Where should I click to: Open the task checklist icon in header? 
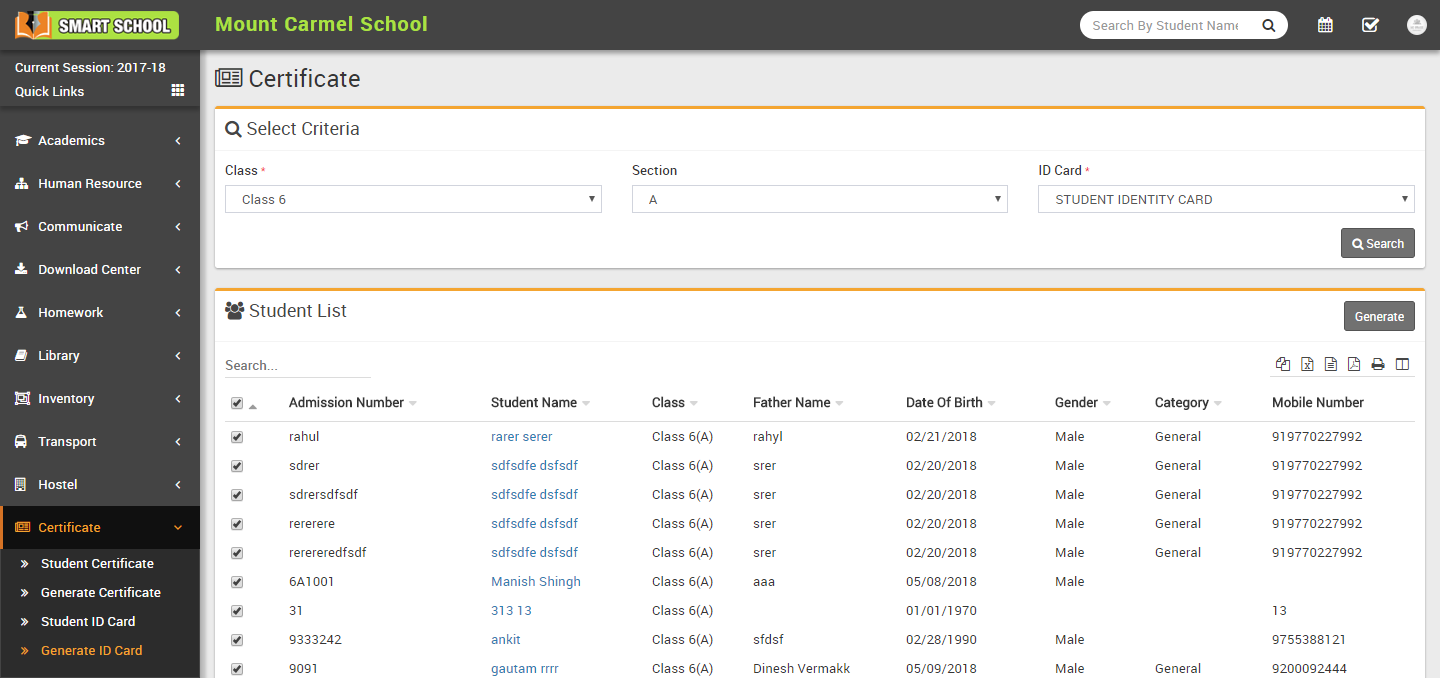[x=1370, y=25]
